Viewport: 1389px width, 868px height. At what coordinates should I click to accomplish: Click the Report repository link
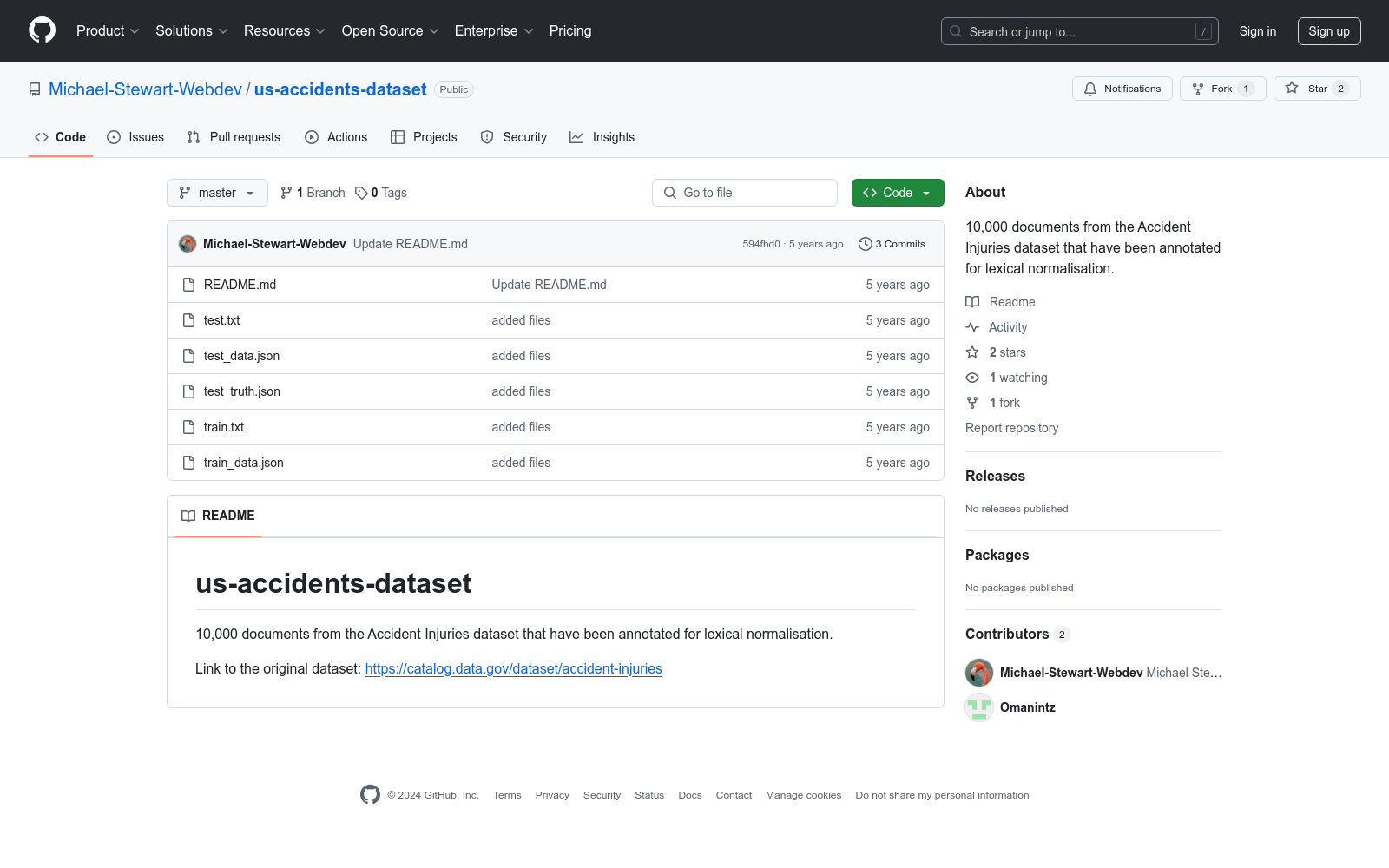(x=1012, y=428)
